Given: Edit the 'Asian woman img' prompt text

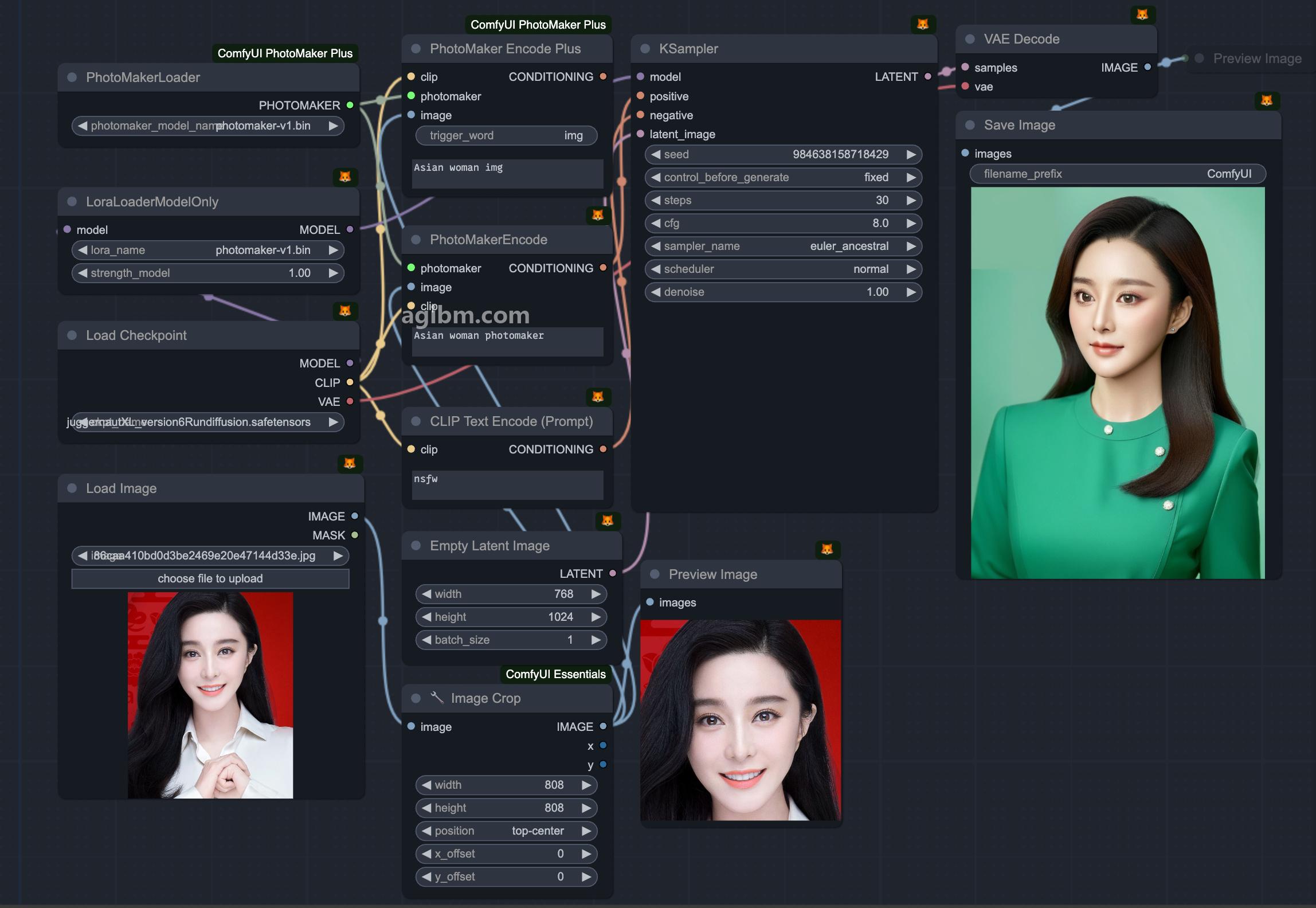Looking at the screenshot, I should click(507, 174).
